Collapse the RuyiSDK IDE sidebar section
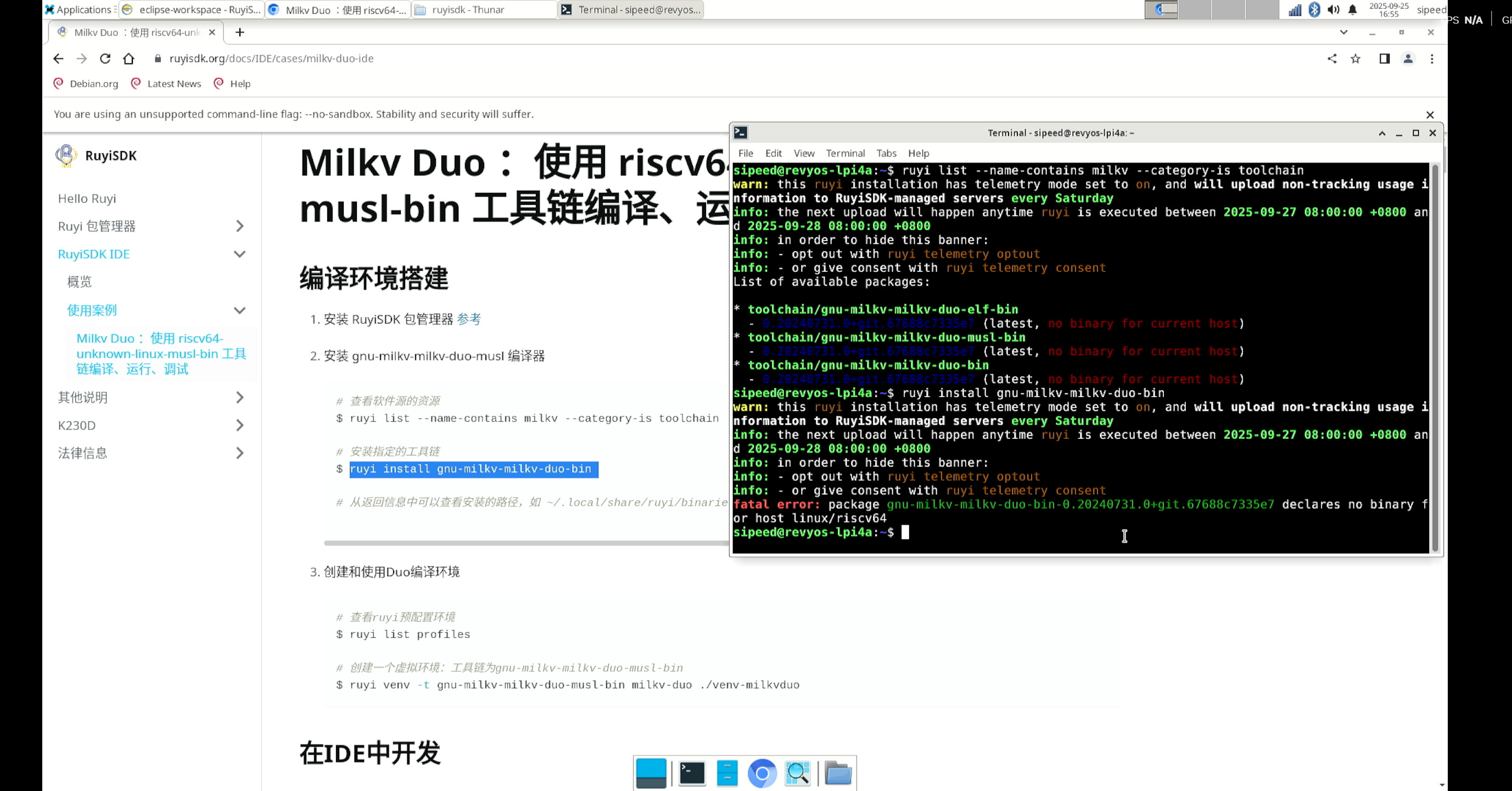 click(239, 254)
